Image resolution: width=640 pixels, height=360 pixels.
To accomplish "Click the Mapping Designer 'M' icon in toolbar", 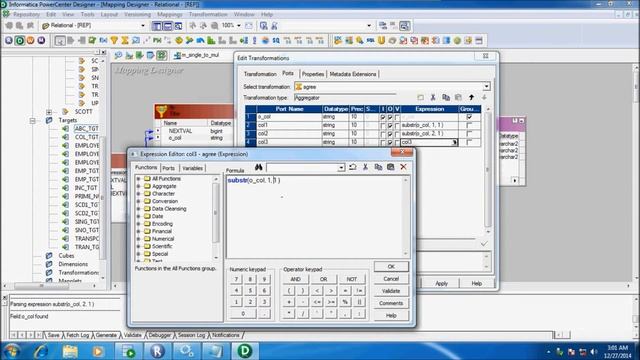I will coord(41,40).
